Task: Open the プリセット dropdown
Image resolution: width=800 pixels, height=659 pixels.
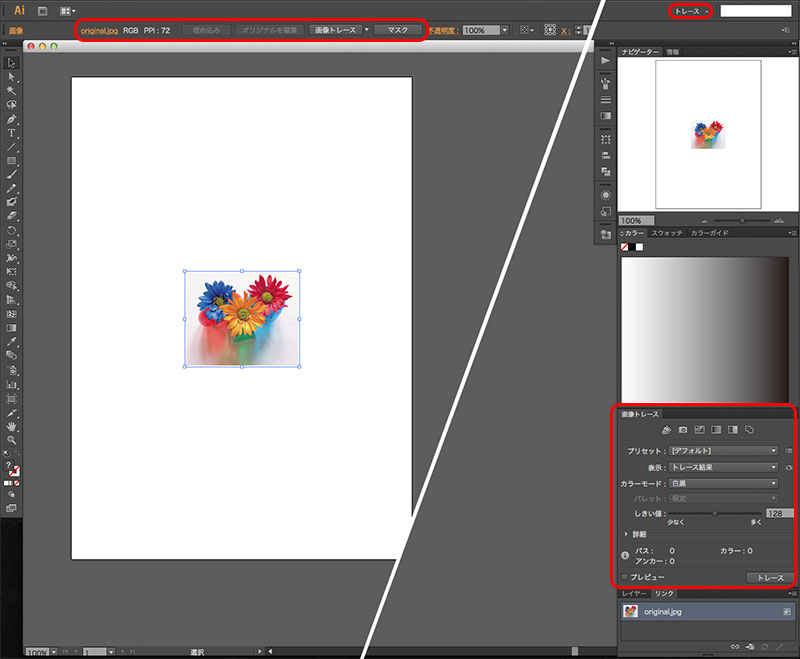Action: tap(723, 451)
